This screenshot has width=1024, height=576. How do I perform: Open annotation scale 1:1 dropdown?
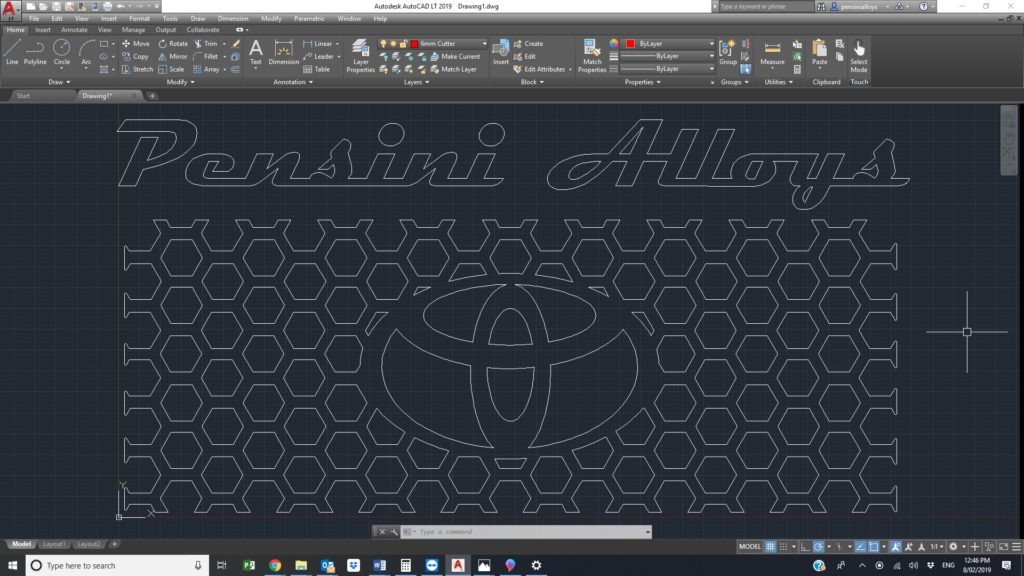pyautogui.click(x=937, y=547)
